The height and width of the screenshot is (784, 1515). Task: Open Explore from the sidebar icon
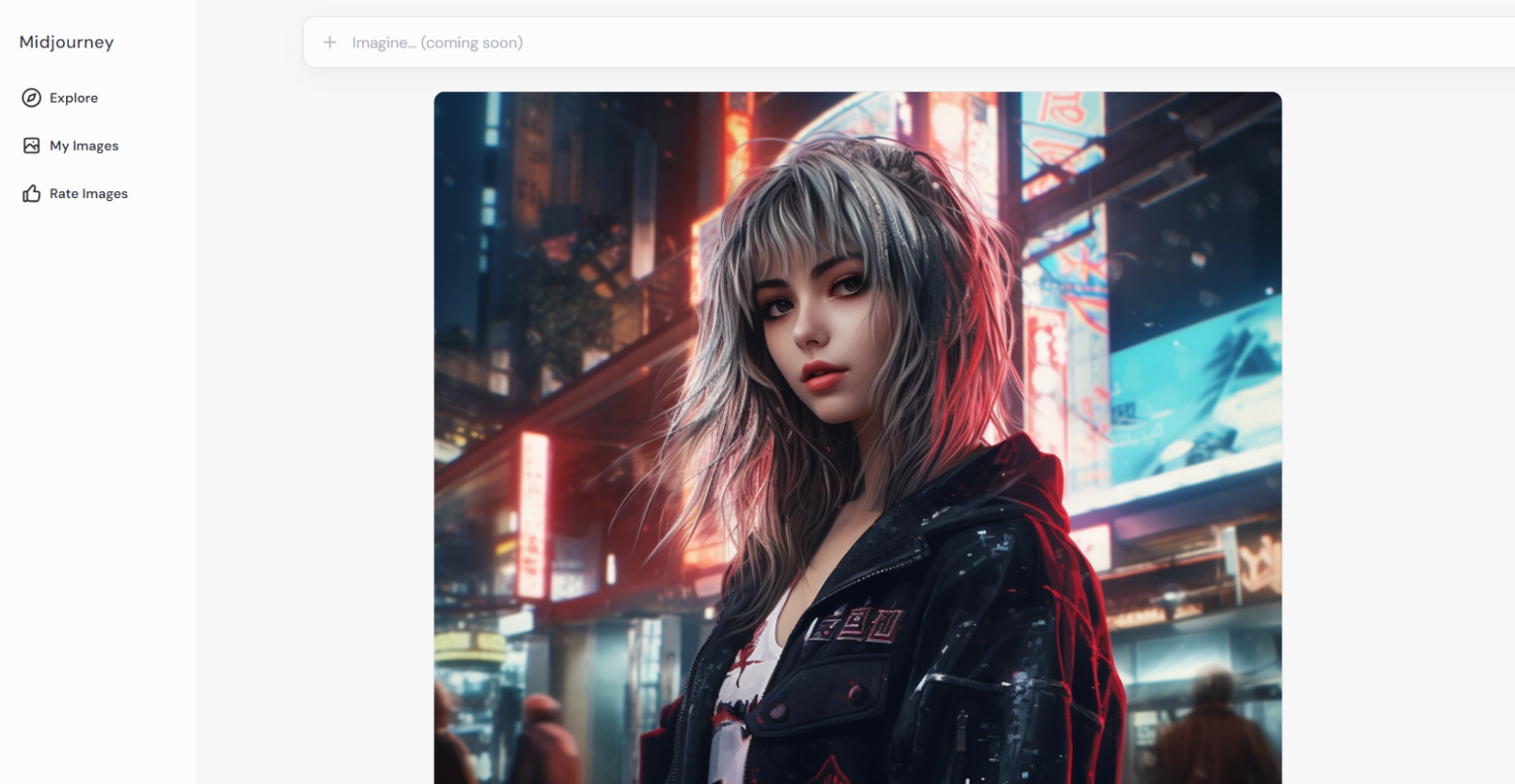click(31, 98)
